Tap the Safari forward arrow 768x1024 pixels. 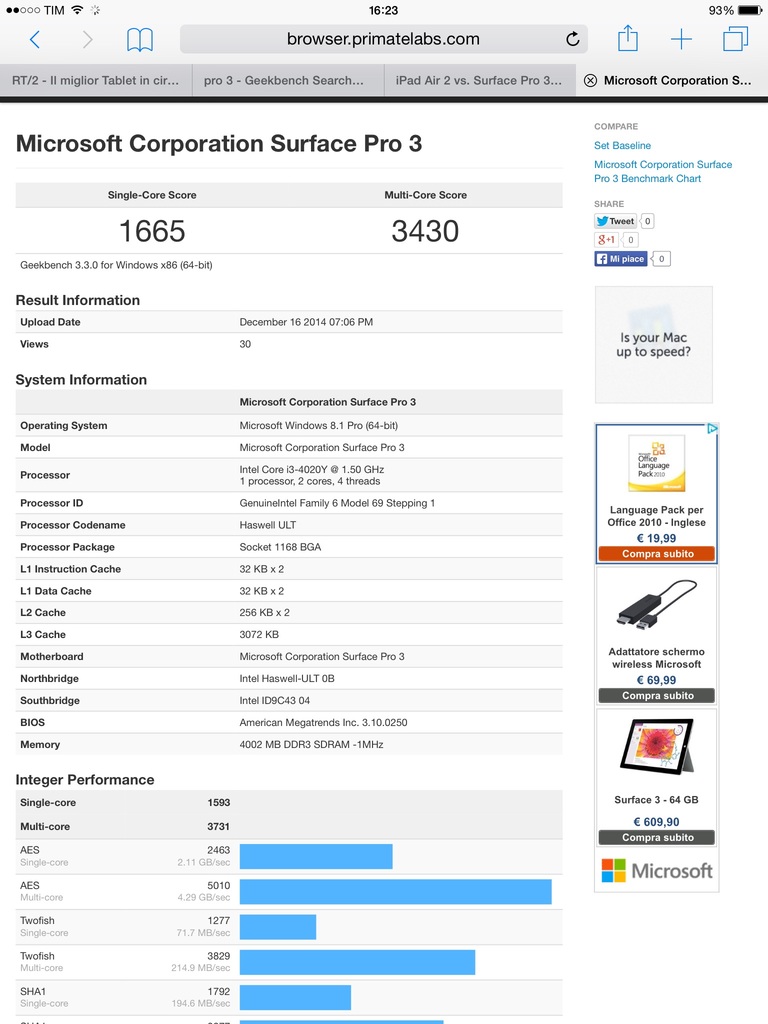(88, 40)
